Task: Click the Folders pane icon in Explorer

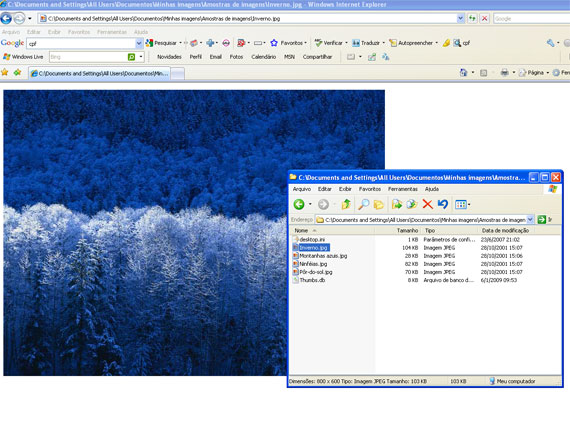Action: (378, 205)
